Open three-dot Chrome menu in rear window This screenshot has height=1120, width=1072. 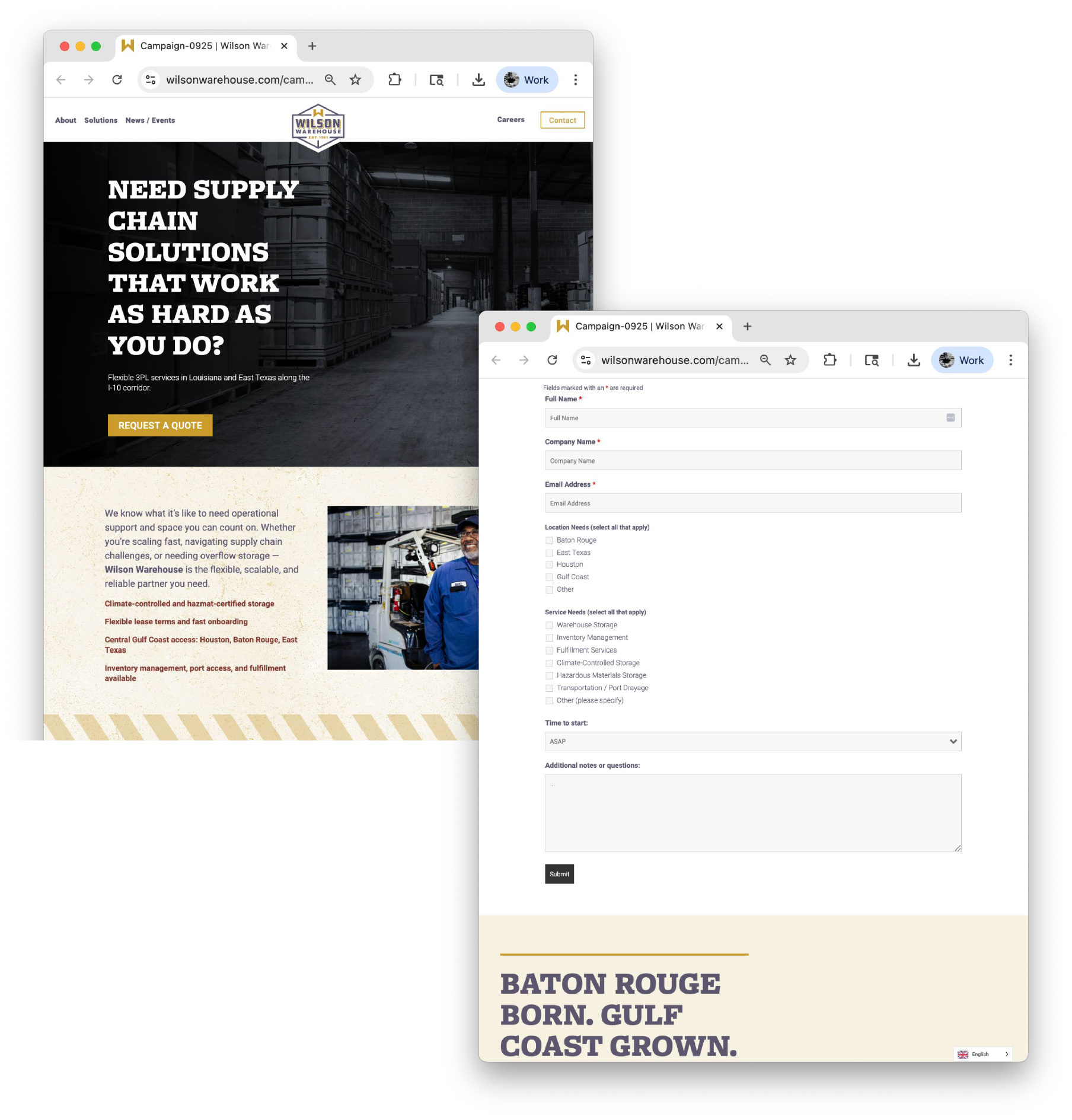[575, 80]
